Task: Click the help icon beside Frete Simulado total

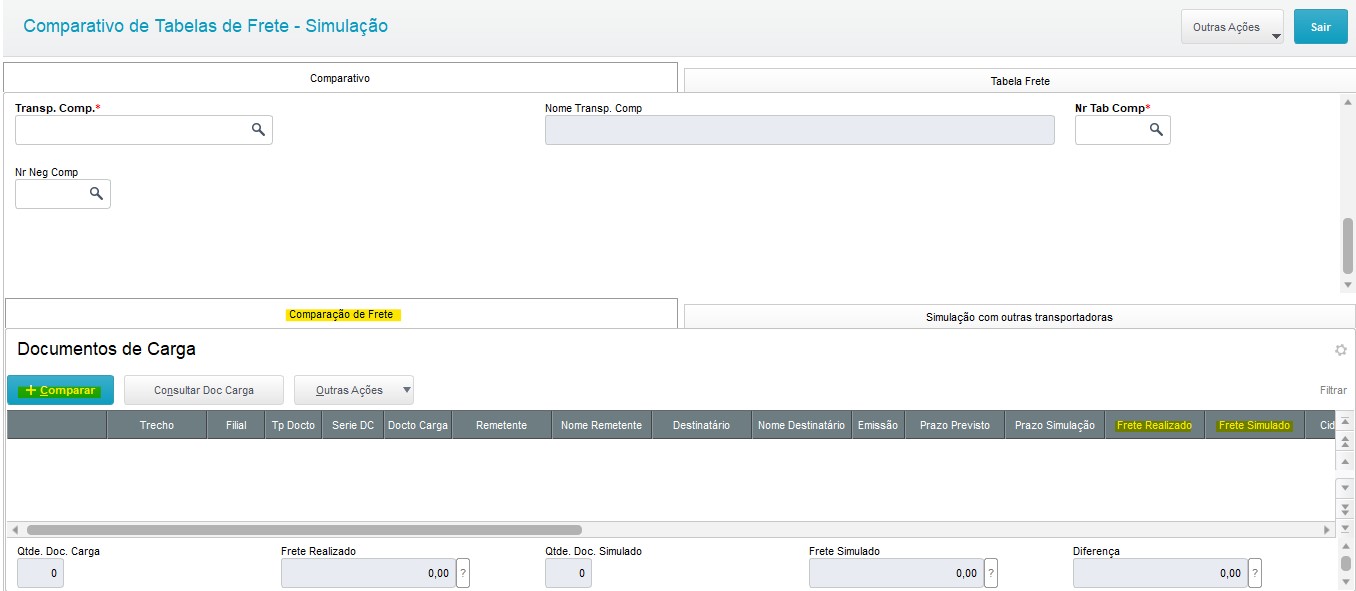Action: [x=991, y=573]
